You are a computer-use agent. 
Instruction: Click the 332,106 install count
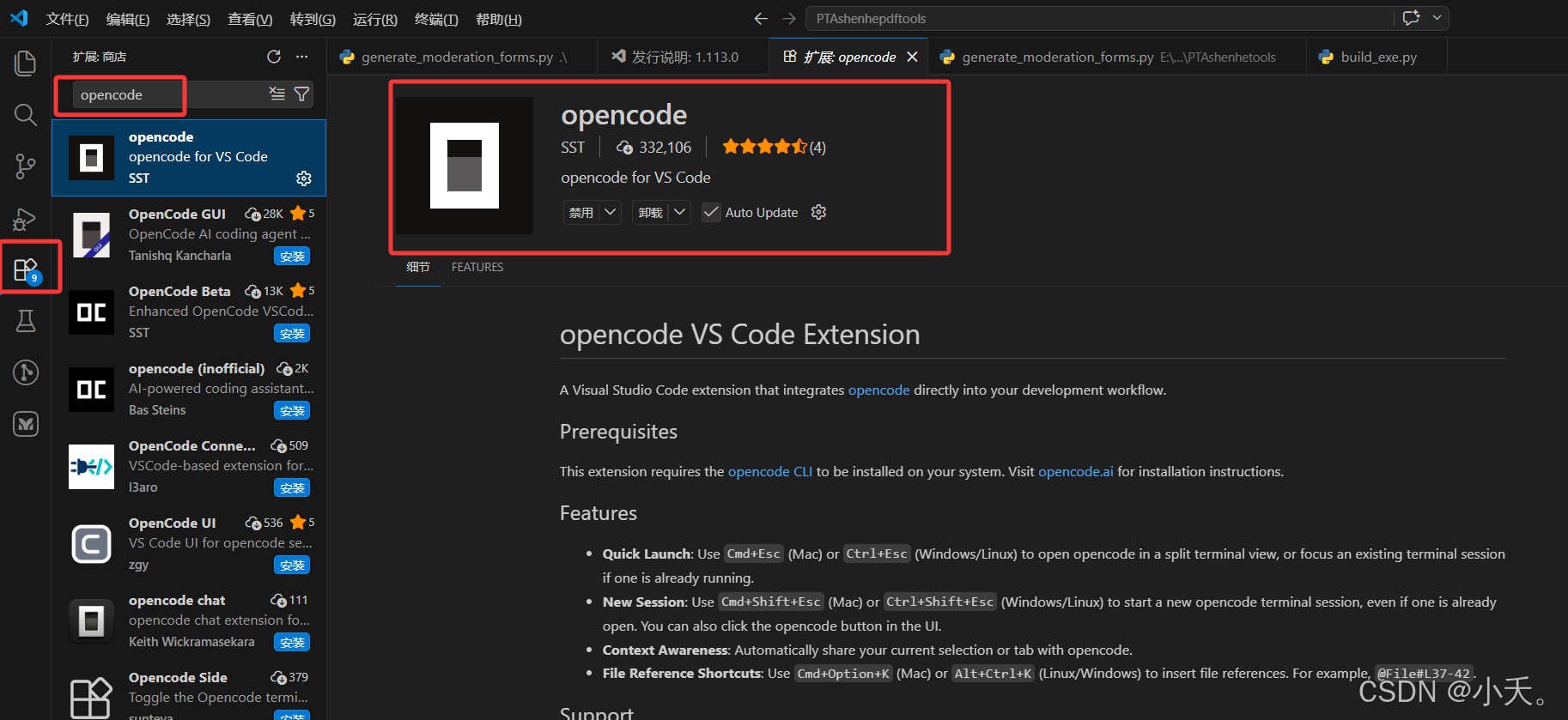coord(654,147)
